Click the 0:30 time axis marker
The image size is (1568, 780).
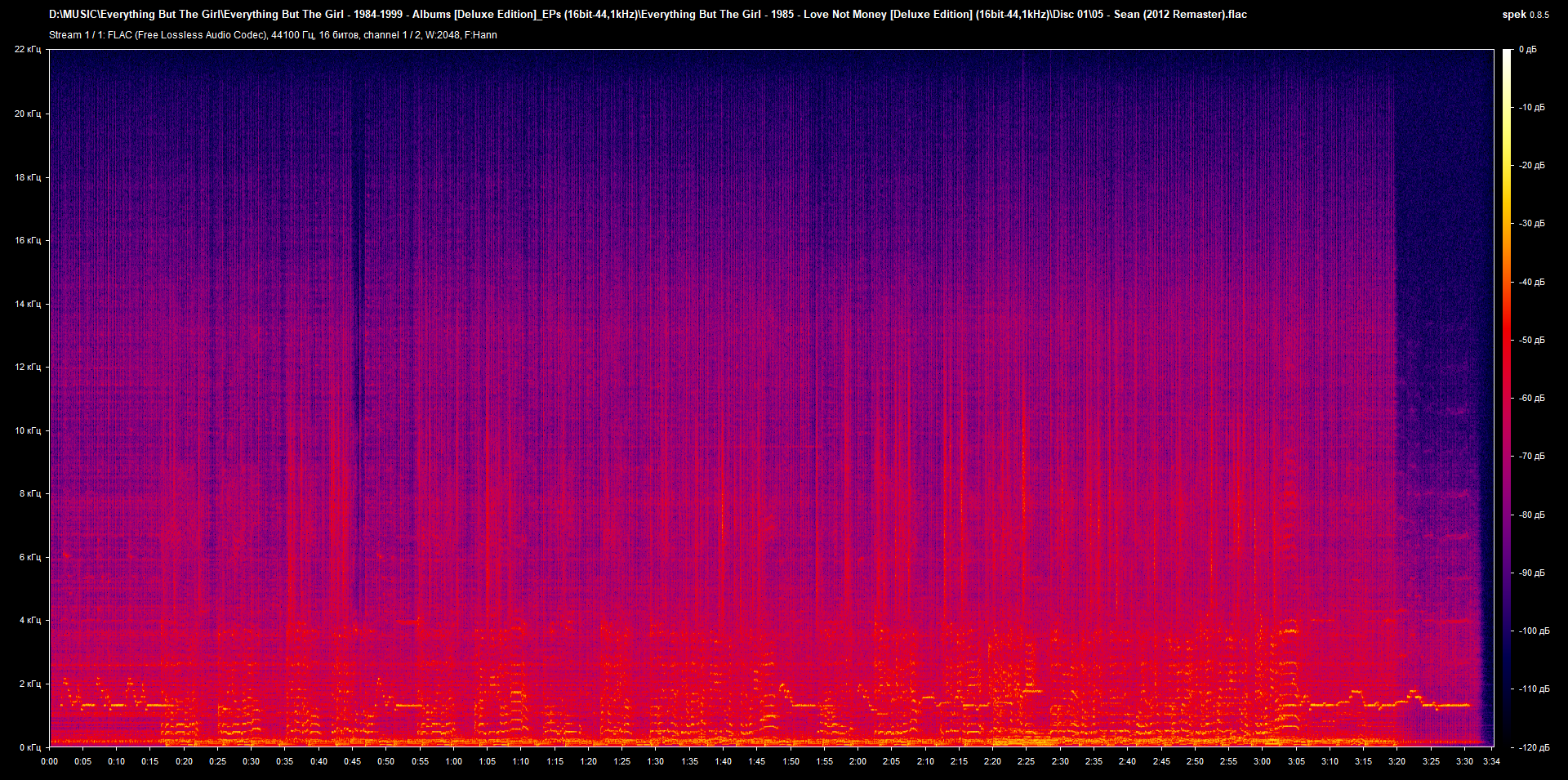[x=251, y=761]
